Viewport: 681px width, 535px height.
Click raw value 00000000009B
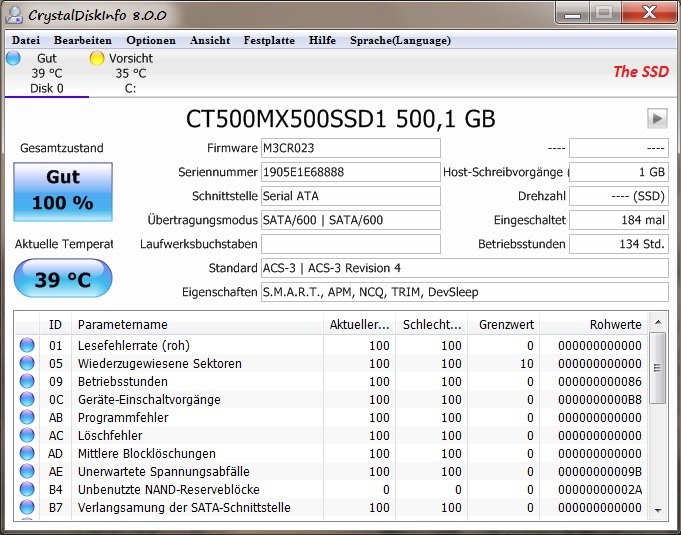599,471
